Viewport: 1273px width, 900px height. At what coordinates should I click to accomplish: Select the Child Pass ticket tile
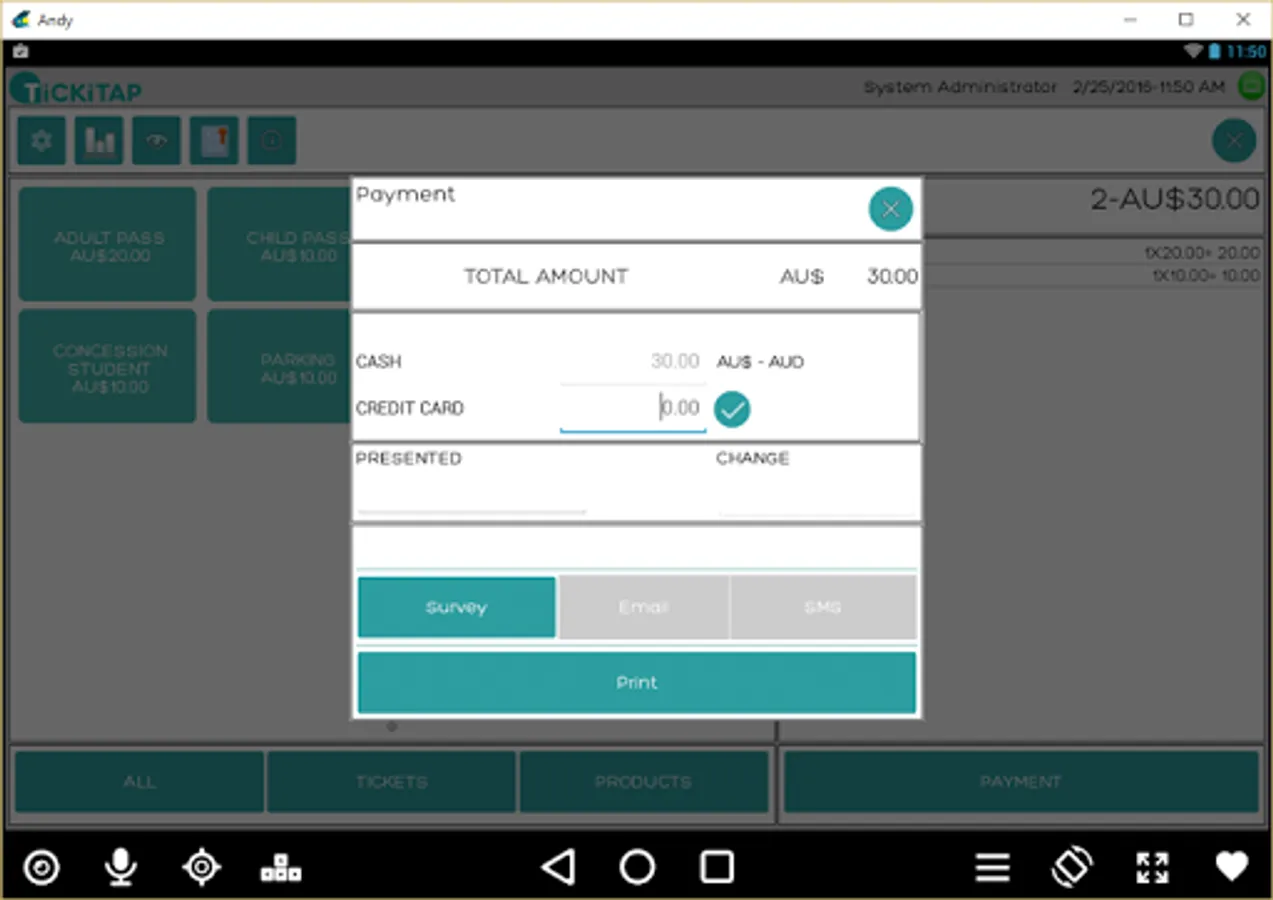[279, 244]
